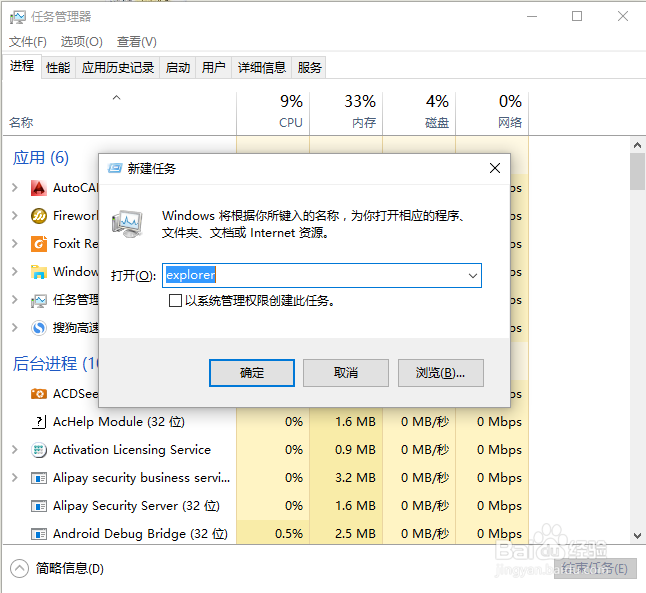Select the Alipay Security Server (32 位) row
The height and width of the screenshot is (593, 646).
[x=265, y=506]
